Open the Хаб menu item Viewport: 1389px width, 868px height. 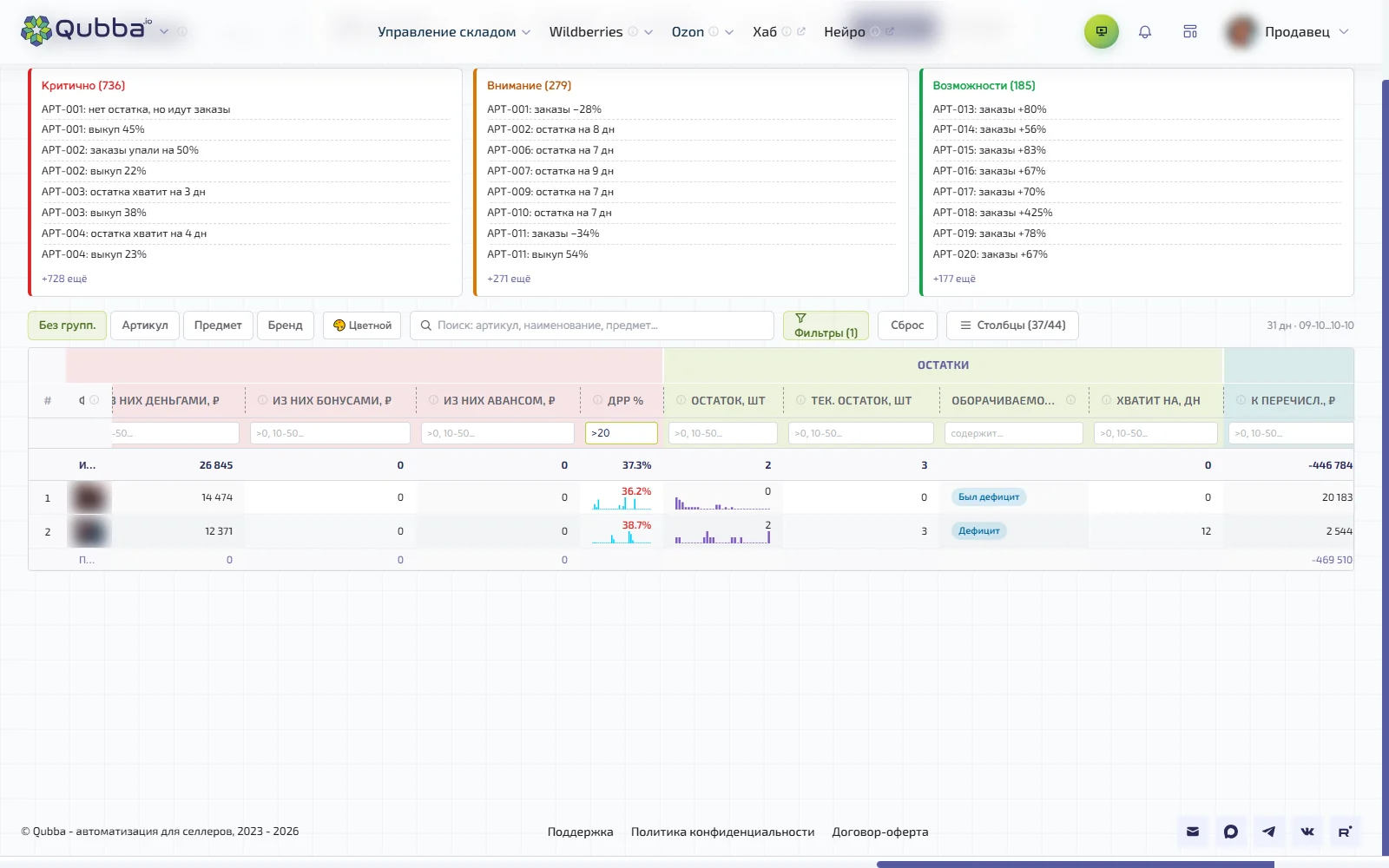click(x=765, y=32)
